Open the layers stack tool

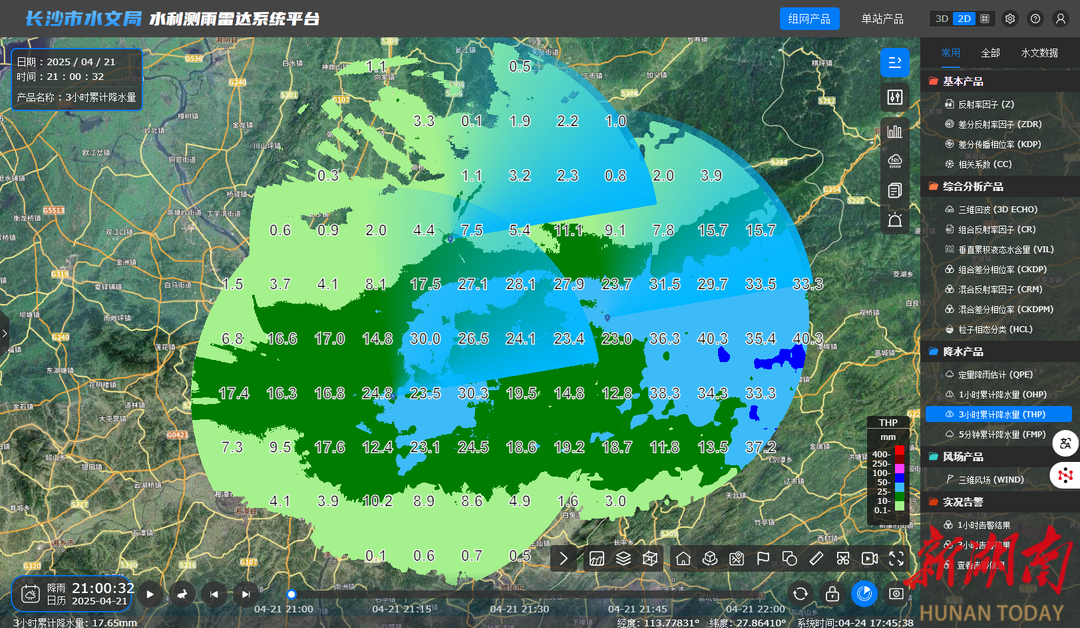point(623,558)
